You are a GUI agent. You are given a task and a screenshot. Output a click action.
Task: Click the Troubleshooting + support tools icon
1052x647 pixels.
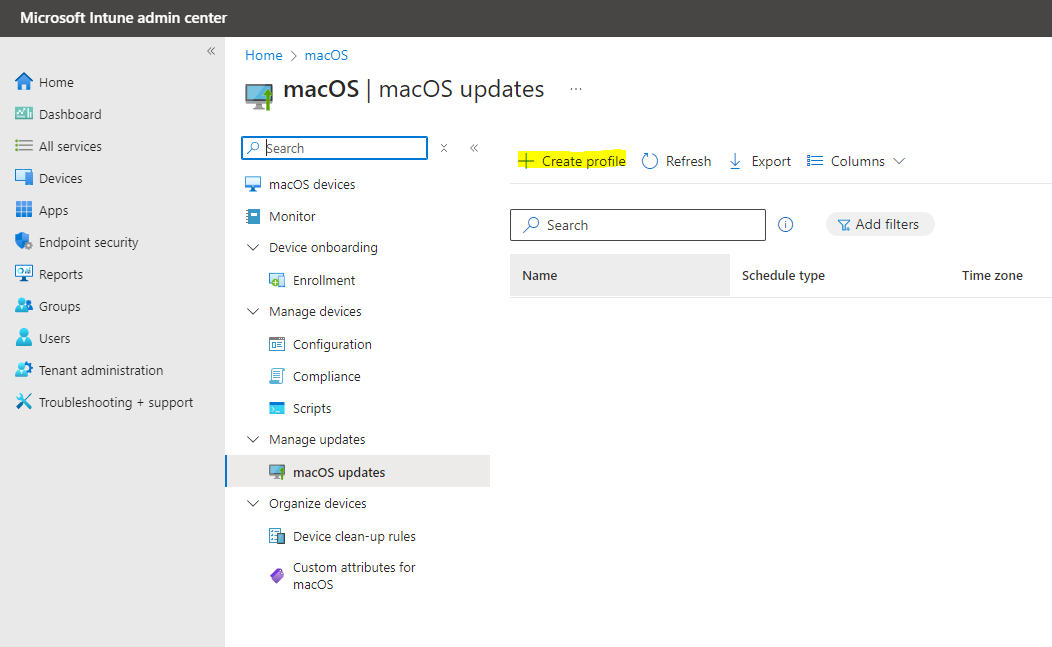point(23,401)
